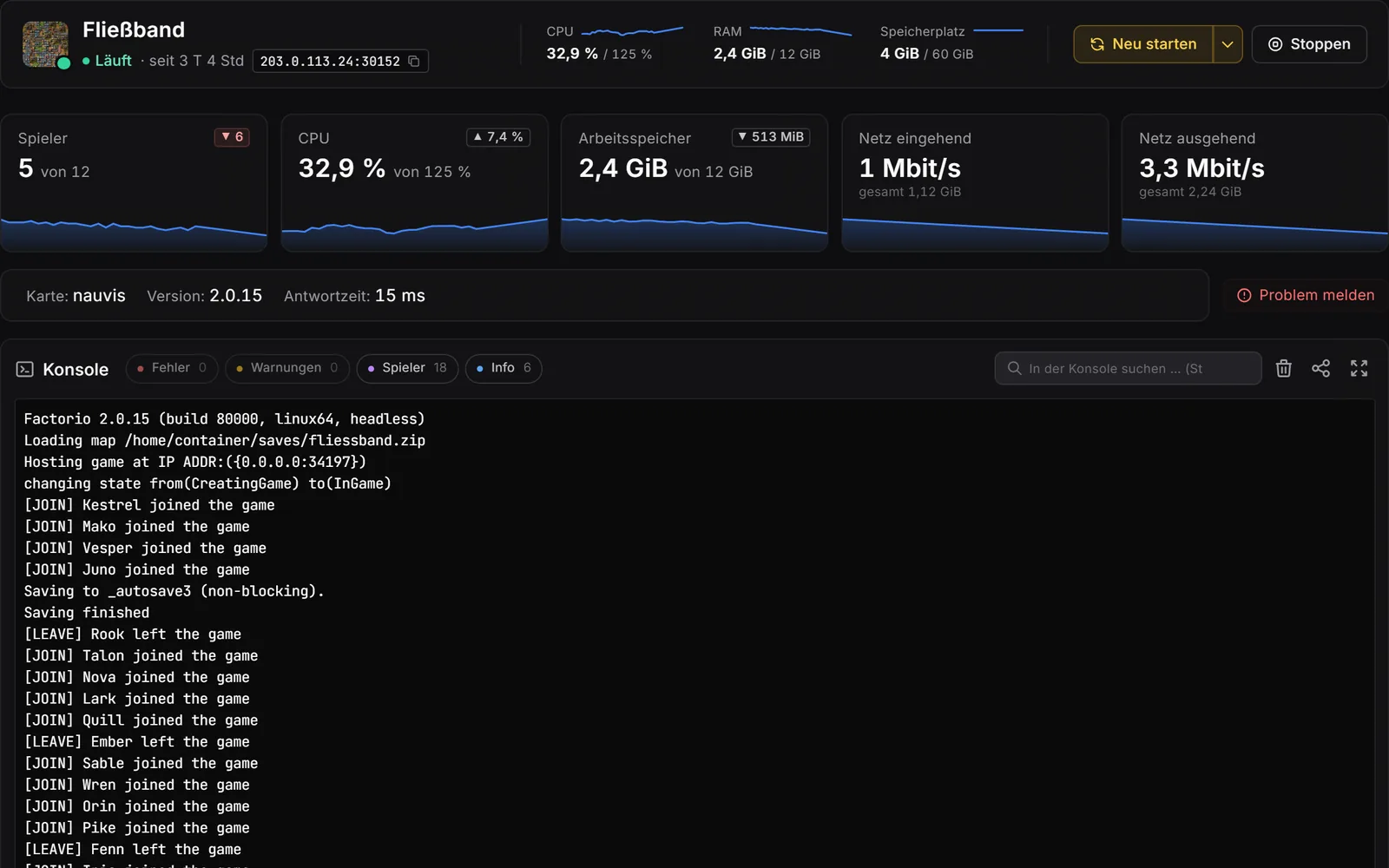Viewport: 1389px width, 868px height.
Task: Click the Fließband server title
Action: point(134,30)
